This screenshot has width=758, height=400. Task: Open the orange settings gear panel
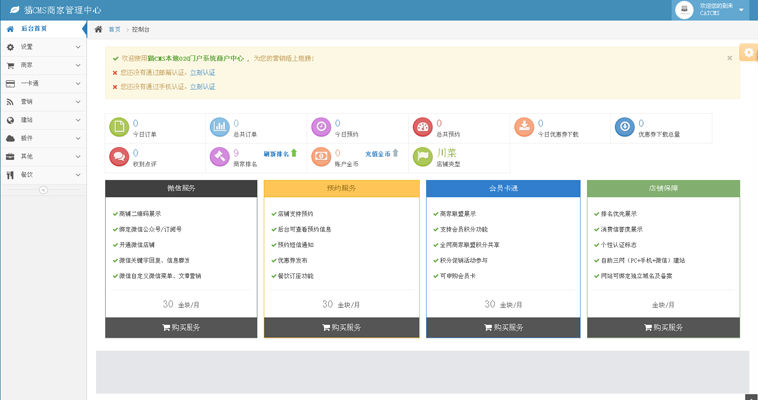[749, 53]
